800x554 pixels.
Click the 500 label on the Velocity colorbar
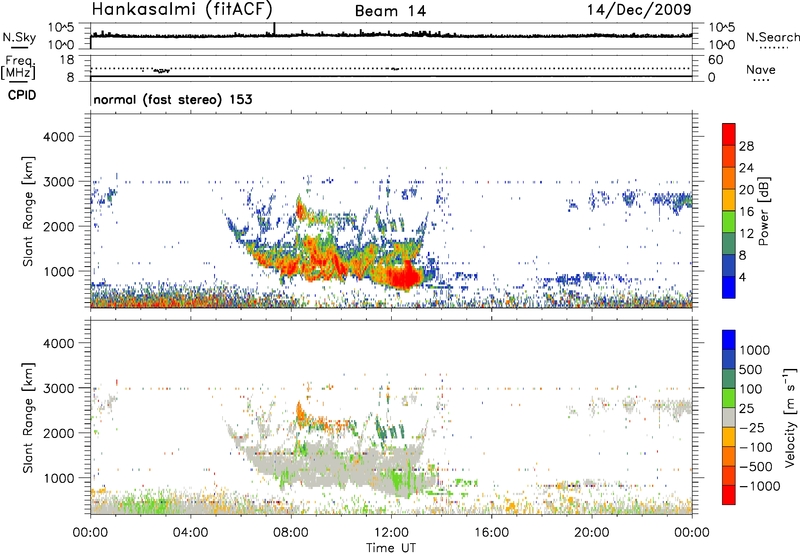(753, 369)
